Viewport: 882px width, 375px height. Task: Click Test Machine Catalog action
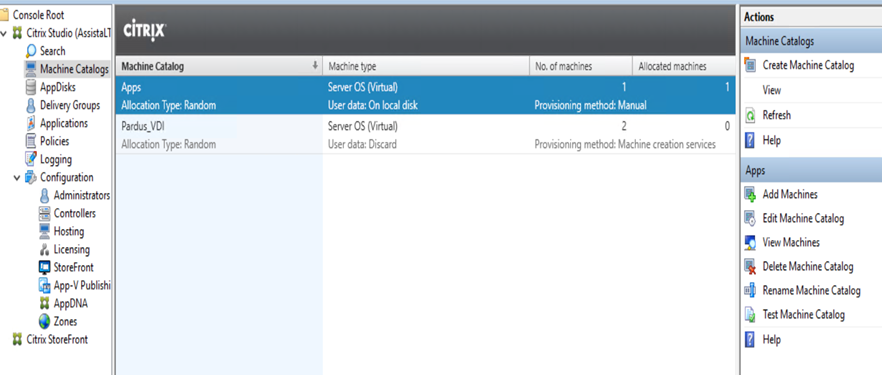click(804, 315)
